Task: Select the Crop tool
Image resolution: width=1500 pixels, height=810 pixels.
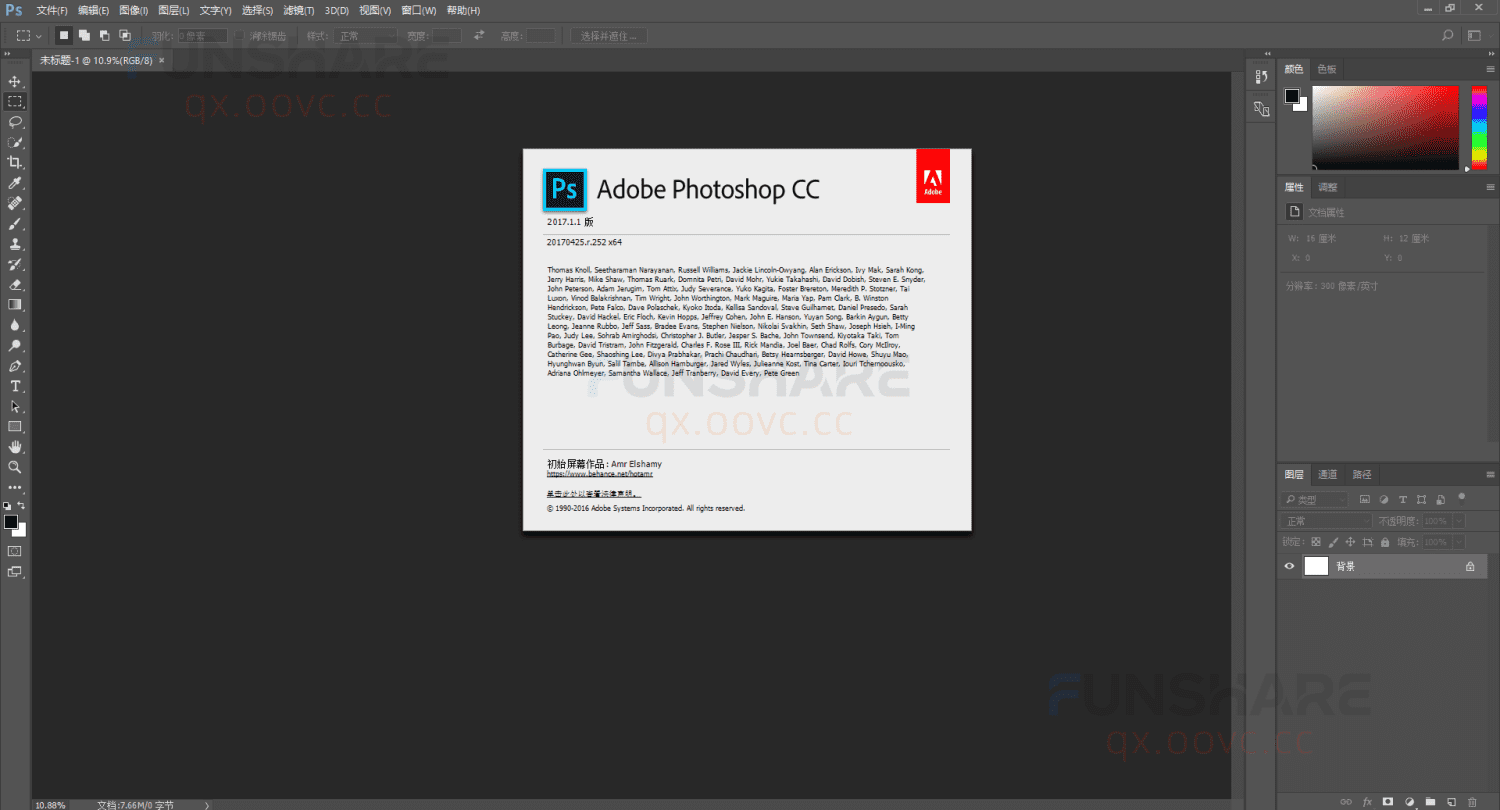Action: click(x=15, y=162)
